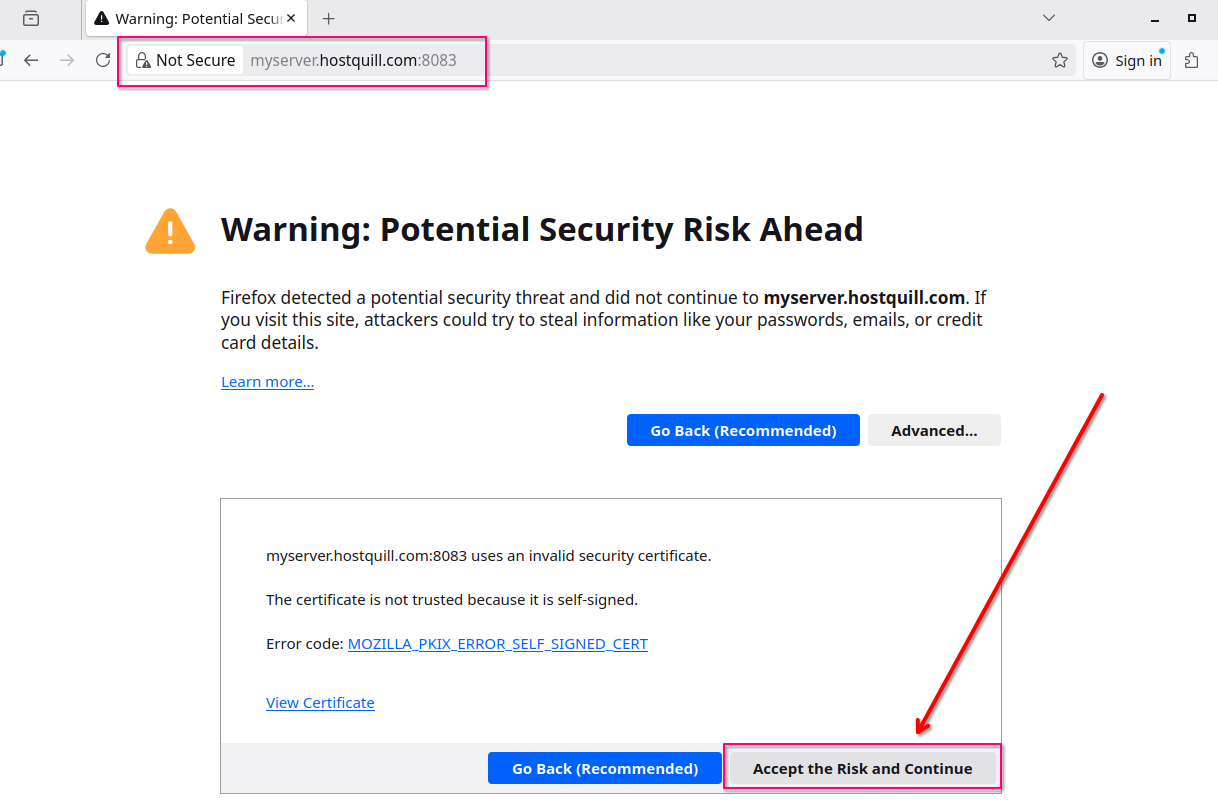Click the Not Secure lock indicator

tap(186, 60)
